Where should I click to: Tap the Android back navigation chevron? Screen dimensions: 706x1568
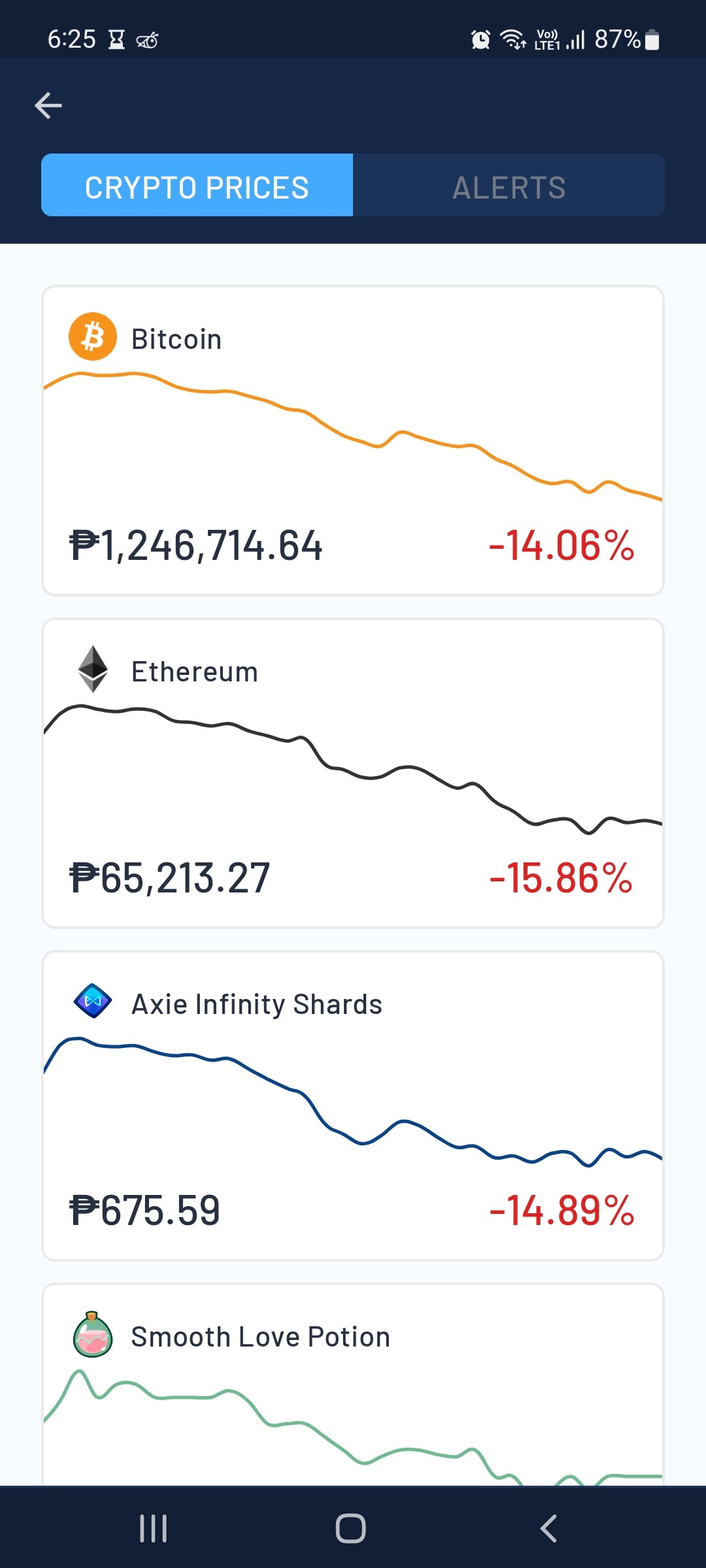pyautogui.click(x=548, y=1528)
